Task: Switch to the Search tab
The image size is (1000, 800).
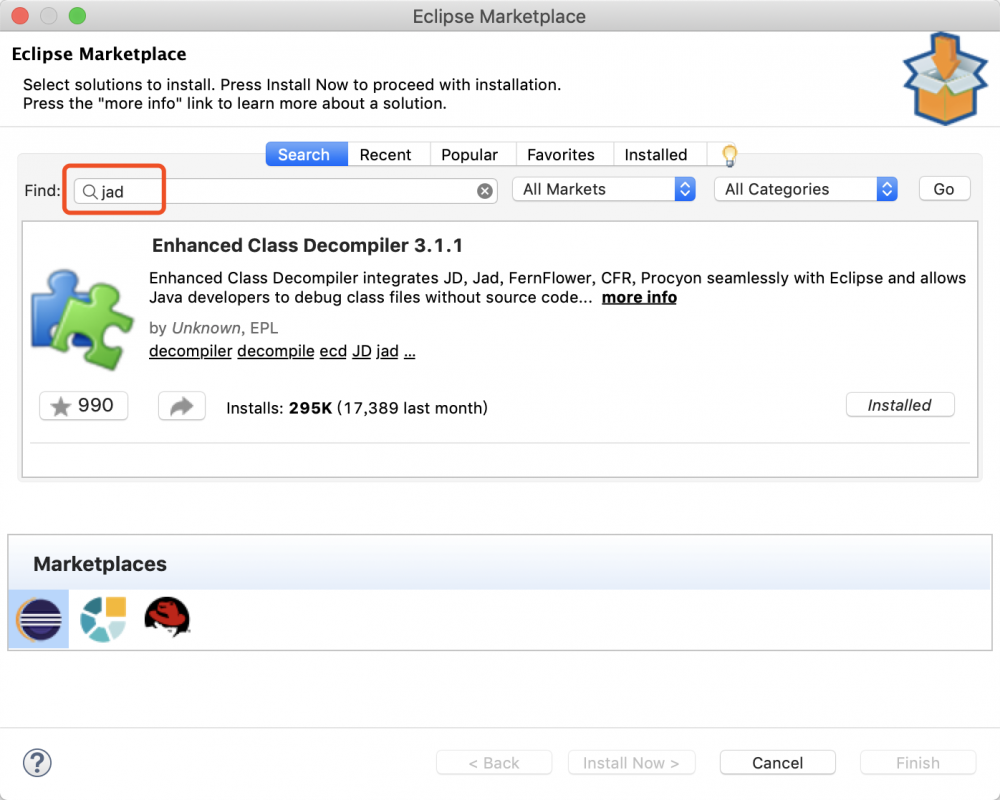Action: click(x=307, y=154)
